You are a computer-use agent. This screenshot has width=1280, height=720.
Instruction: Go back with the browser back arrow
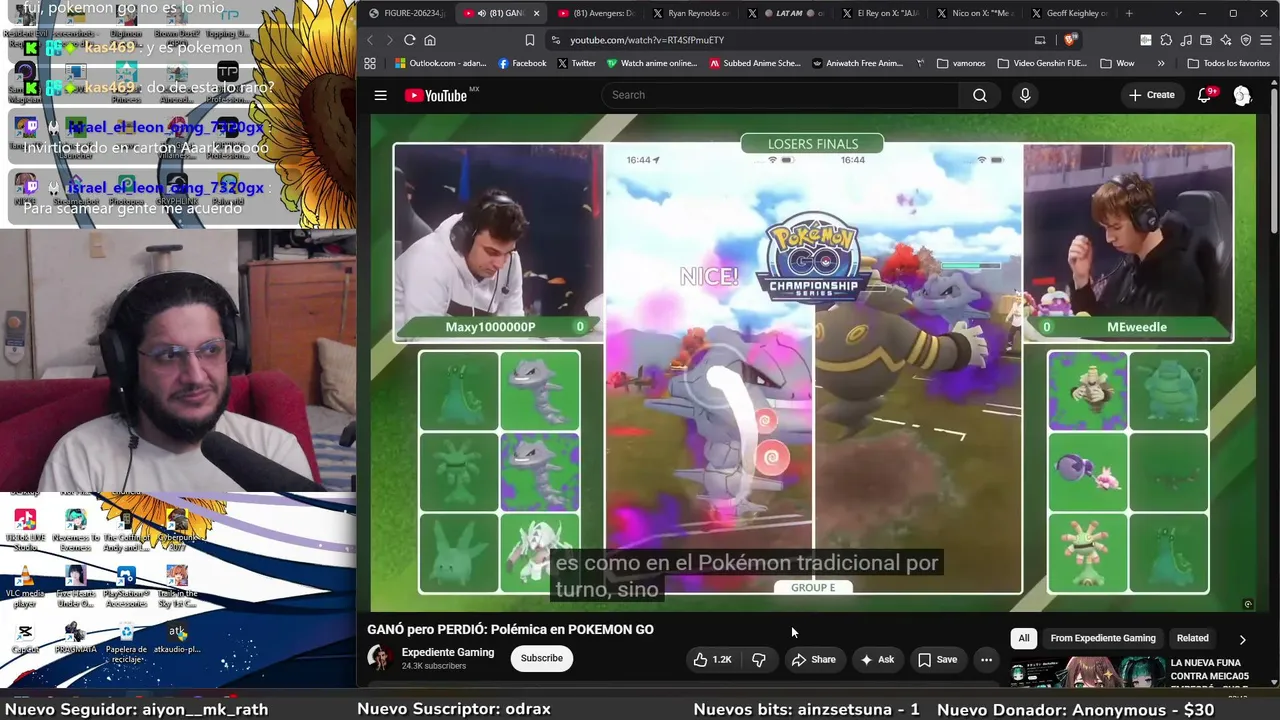point(369,40)
